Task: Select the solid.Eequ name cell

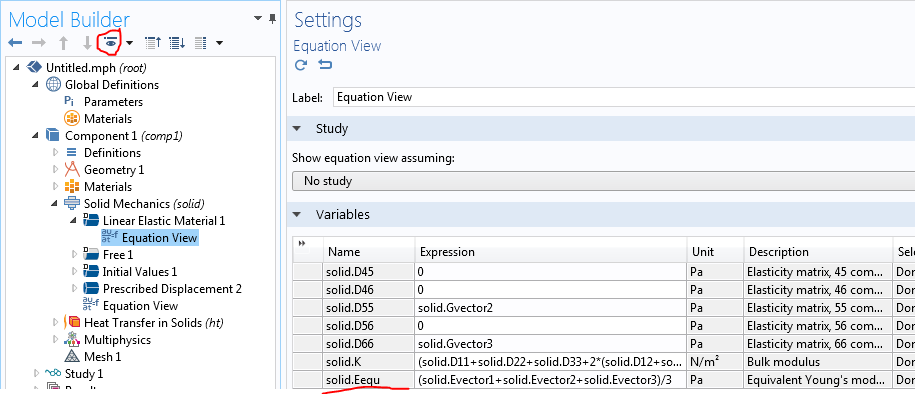Action: (x=369, y=380)
